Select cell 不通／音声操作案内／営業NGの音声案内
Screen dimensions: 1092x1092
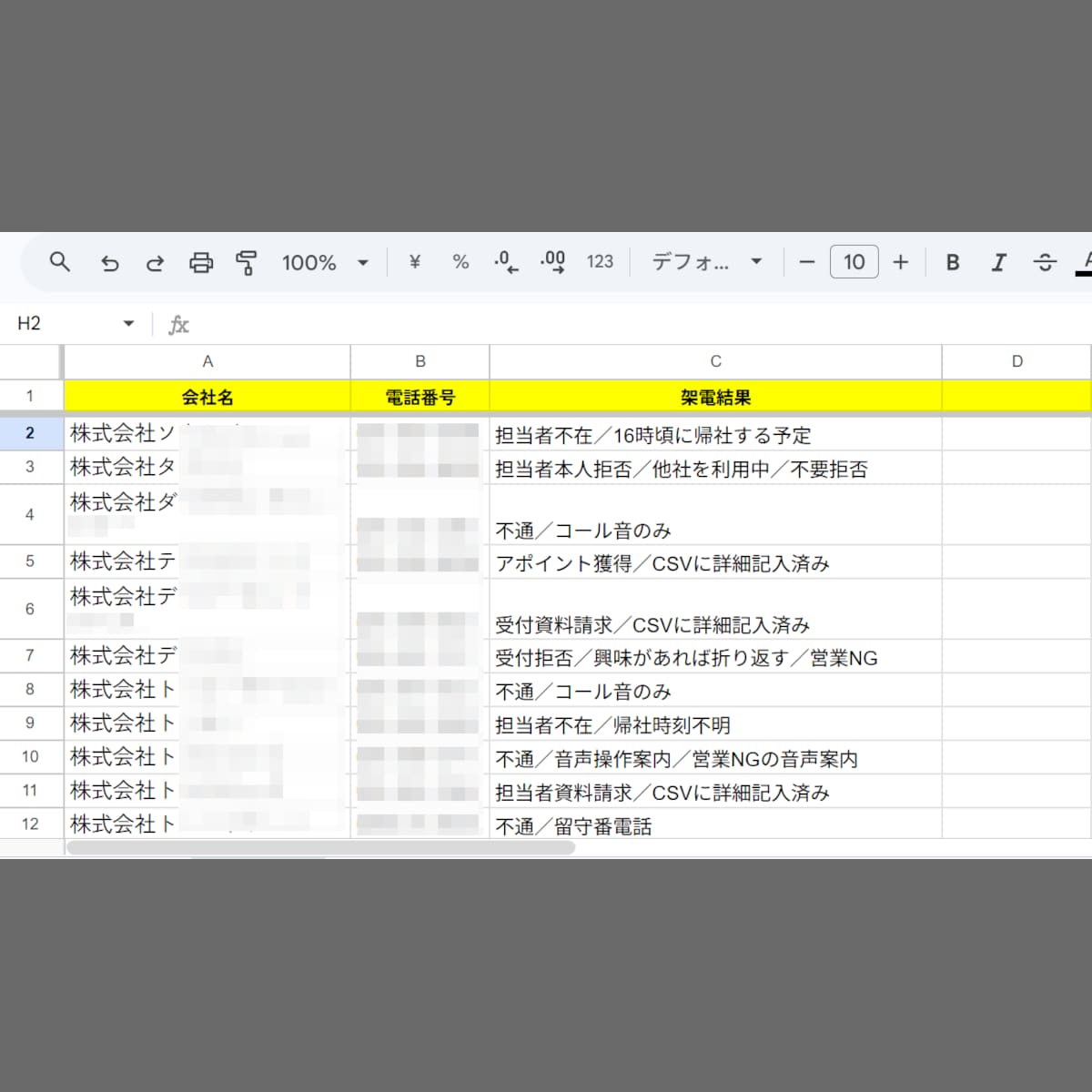click(x=716, y=757)
